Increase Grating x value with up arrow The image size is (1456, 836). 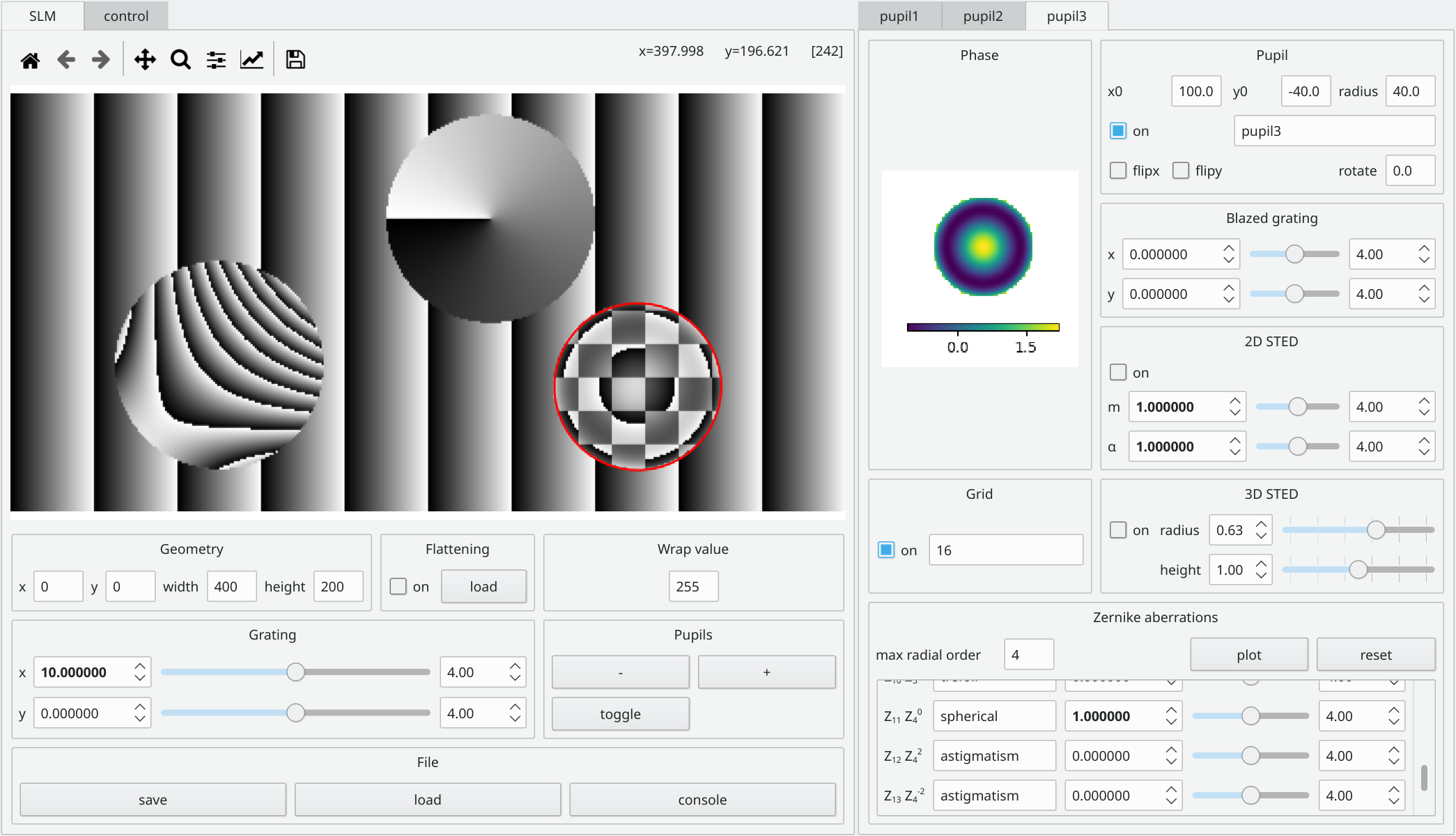coord(140,666)
